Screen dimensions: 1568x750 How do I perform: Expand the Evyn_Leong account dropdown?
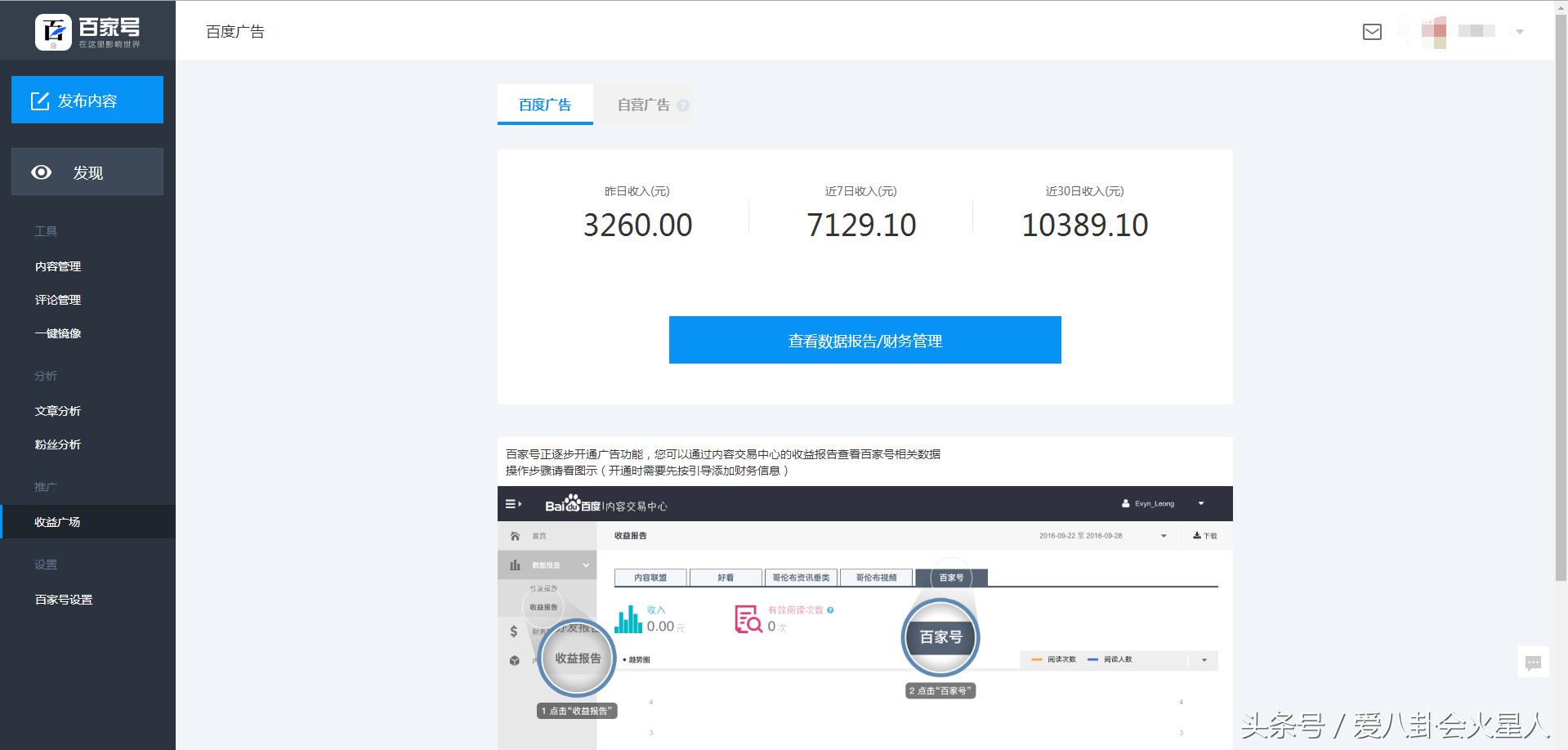1201,504
